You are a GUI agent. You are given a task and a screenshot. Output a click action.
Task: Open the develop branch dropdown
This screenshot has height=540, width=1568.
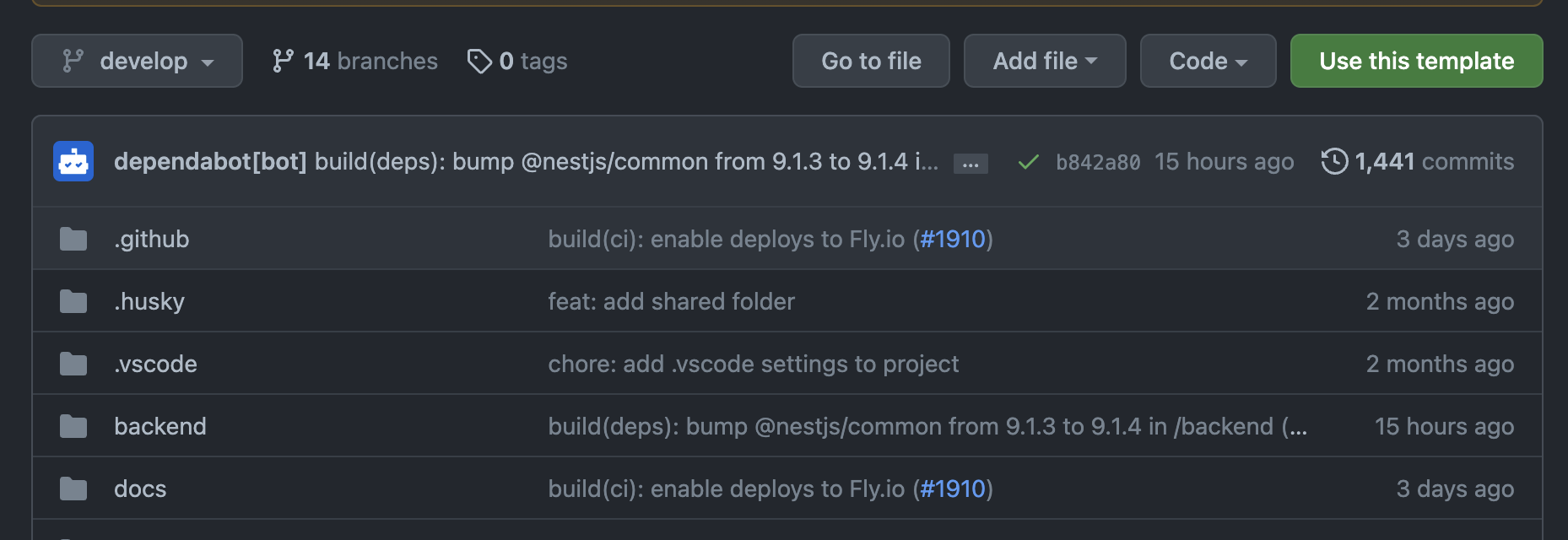(x=137, y=61)
